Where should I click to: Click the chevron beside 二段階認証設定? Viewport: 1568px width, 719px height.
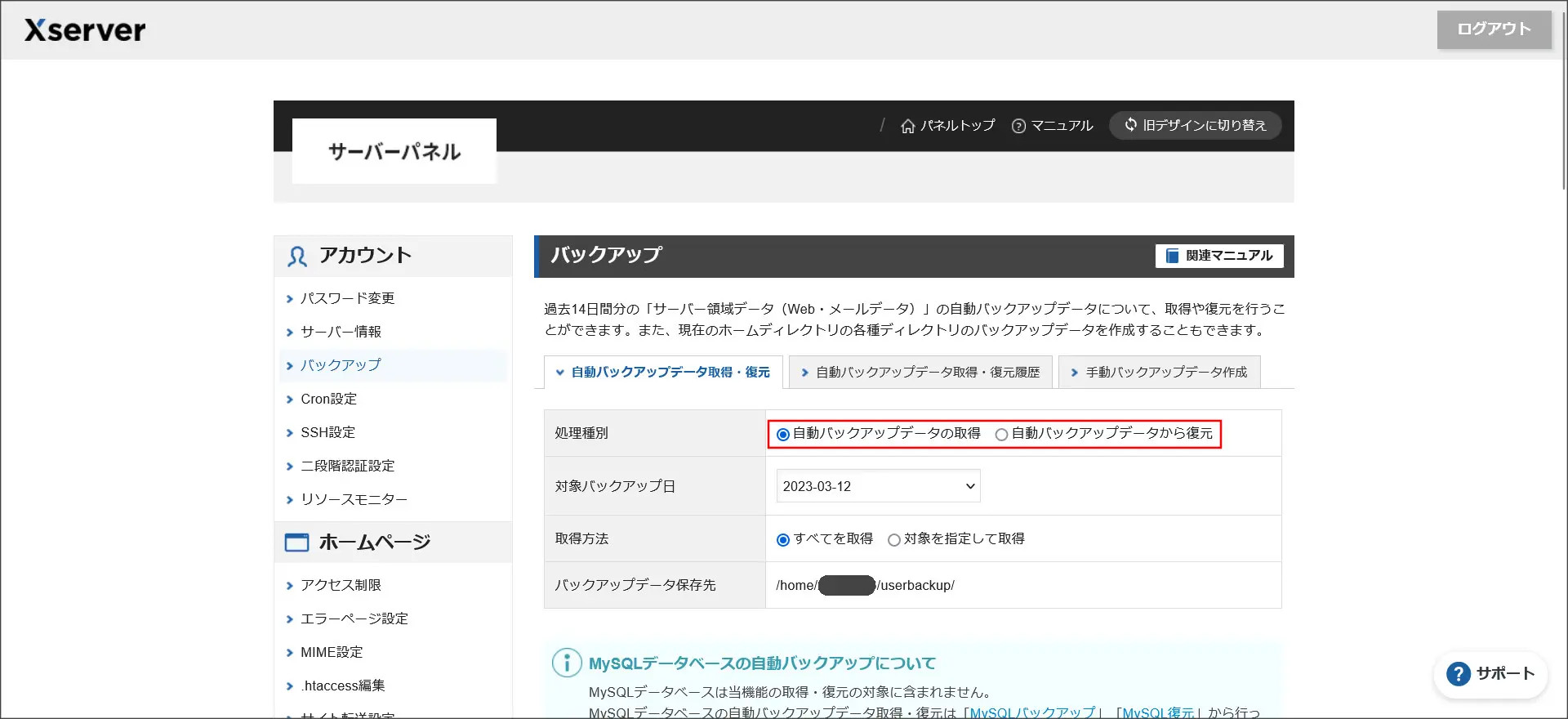point(289,467)
